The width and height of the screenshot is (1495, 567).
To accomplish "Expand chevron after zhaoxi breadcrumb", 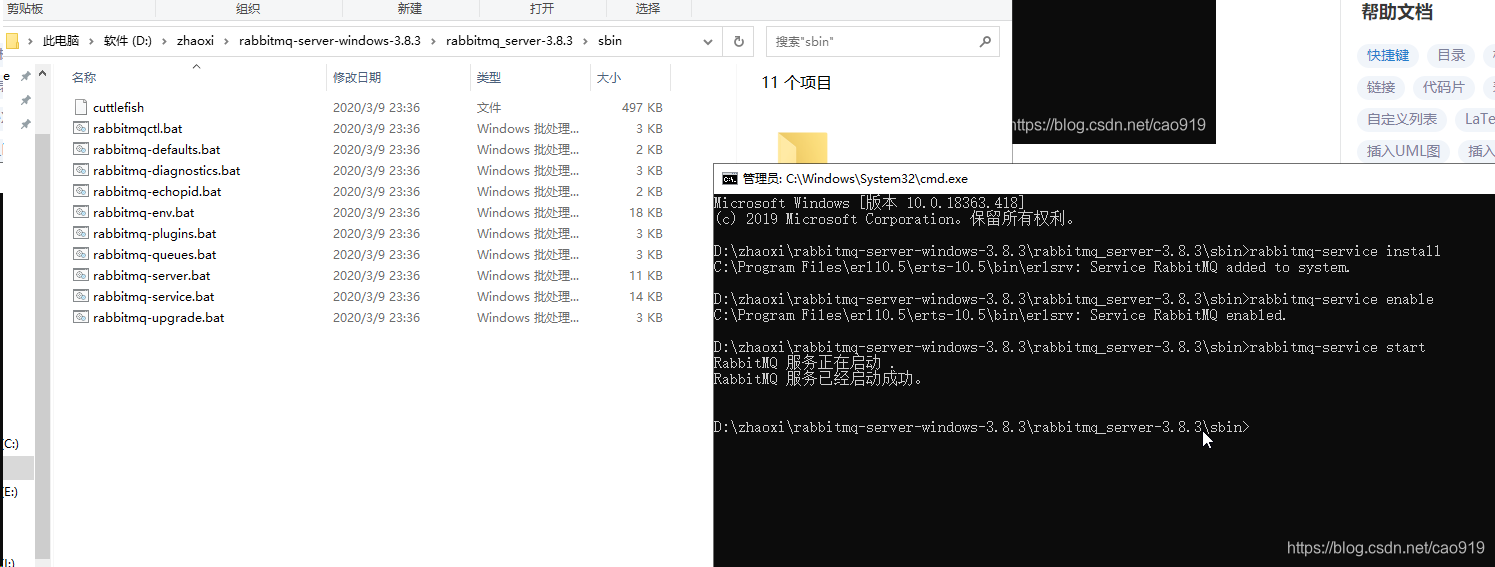I will 227,41.
